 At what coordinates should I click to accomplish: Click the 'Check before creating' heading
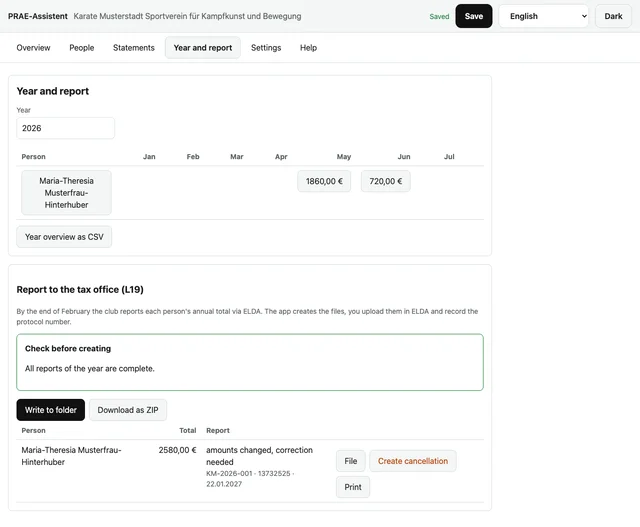[68, 348]
